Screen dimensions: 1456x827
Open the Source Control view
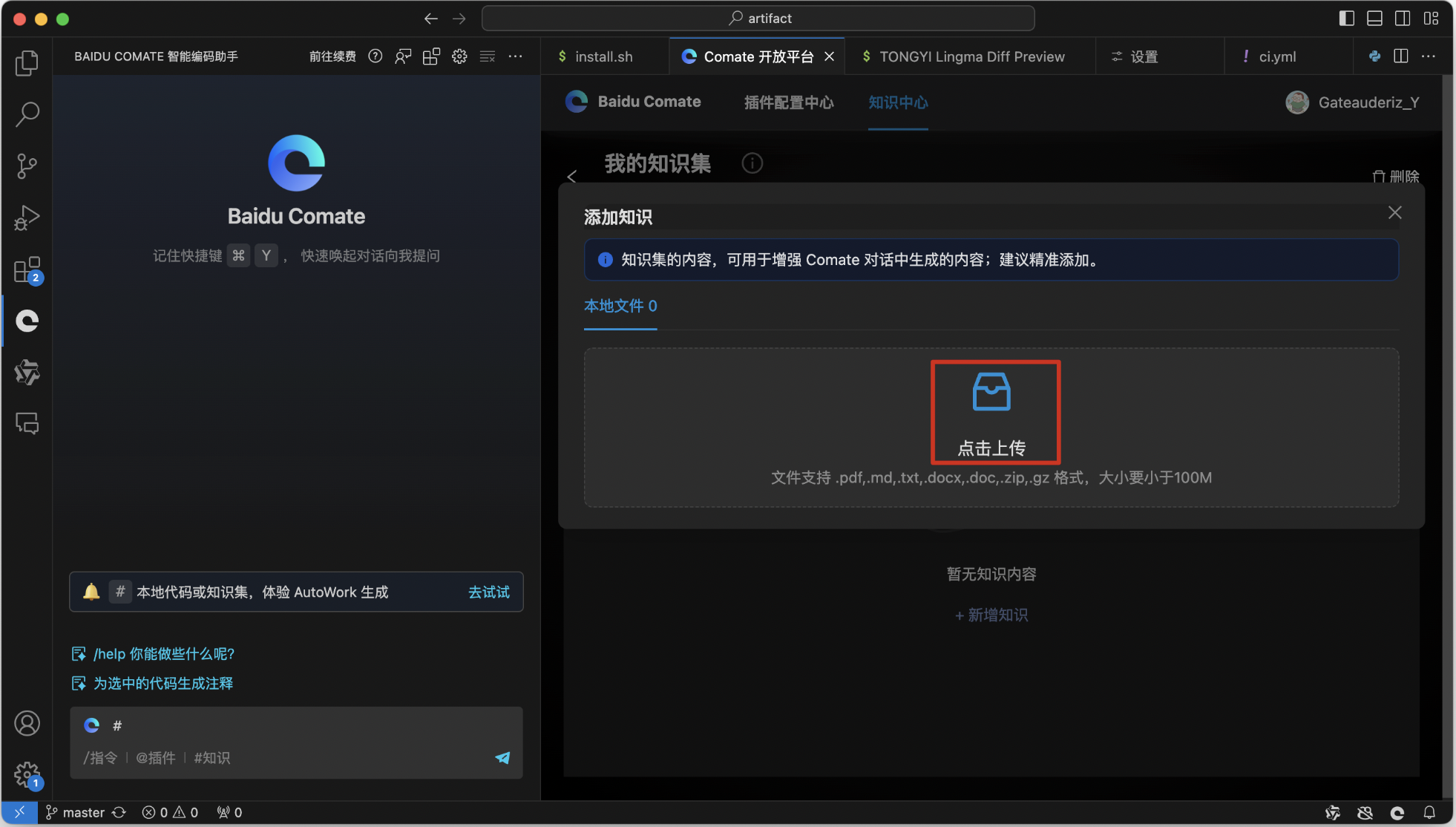pyautogui.click(x=27, y=166)
